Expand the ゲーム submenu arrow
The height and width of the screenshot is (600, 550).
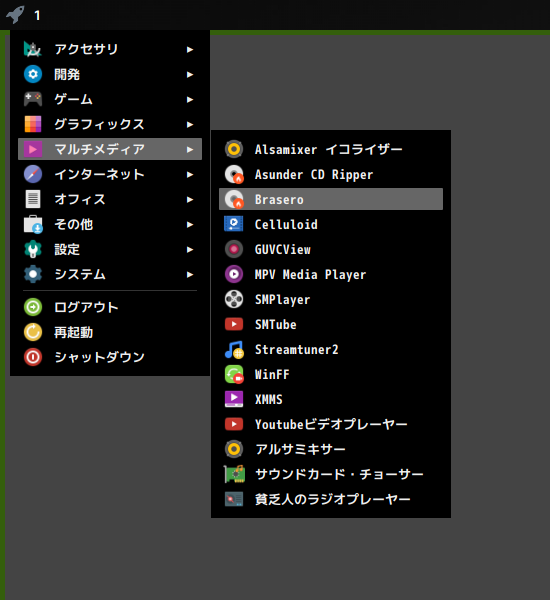click(x=190, y=99)
